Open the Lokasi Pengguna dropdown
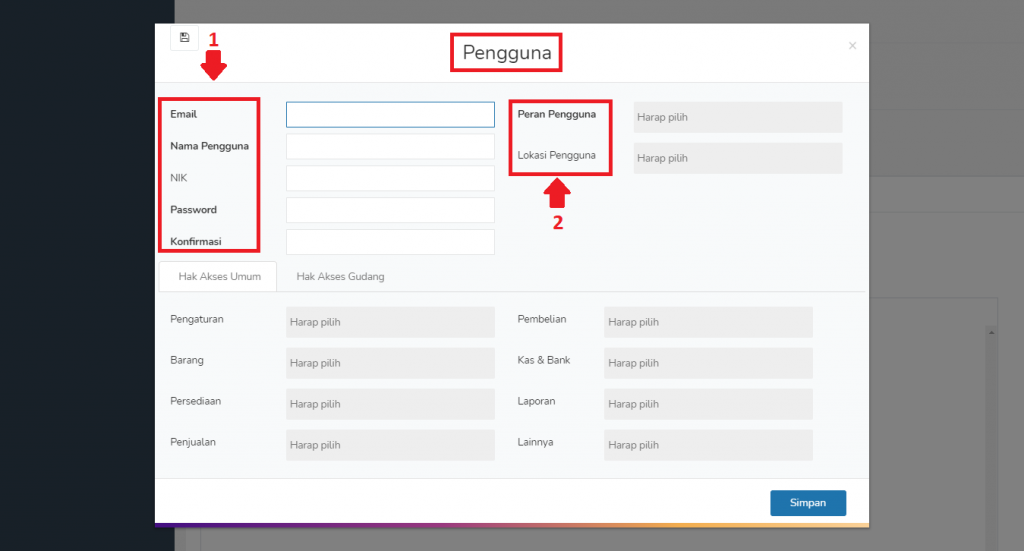Screen dimensions: 1024x551 (x=738, y=158)
